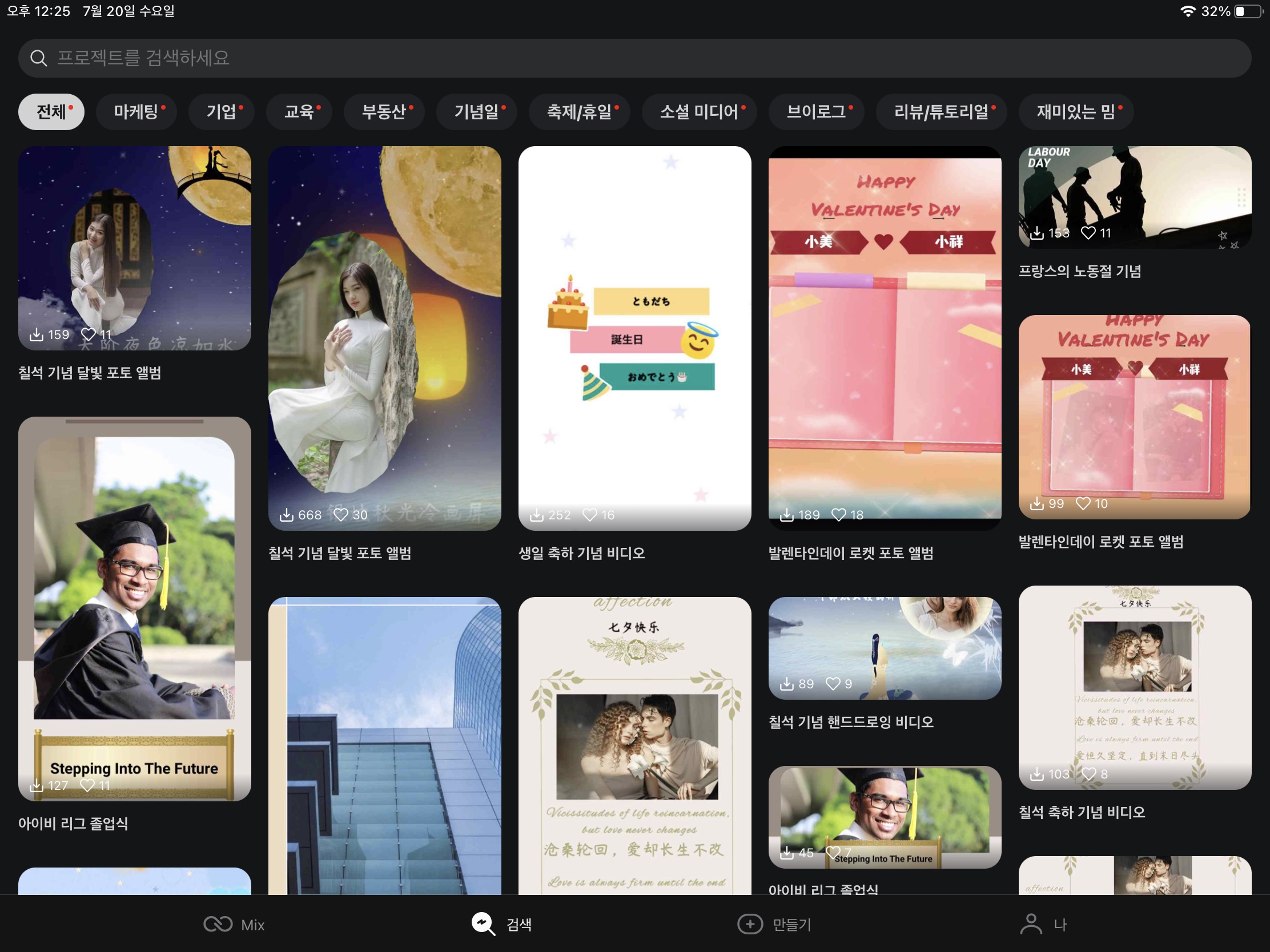Select the 전체 category chip

(51, 111)
